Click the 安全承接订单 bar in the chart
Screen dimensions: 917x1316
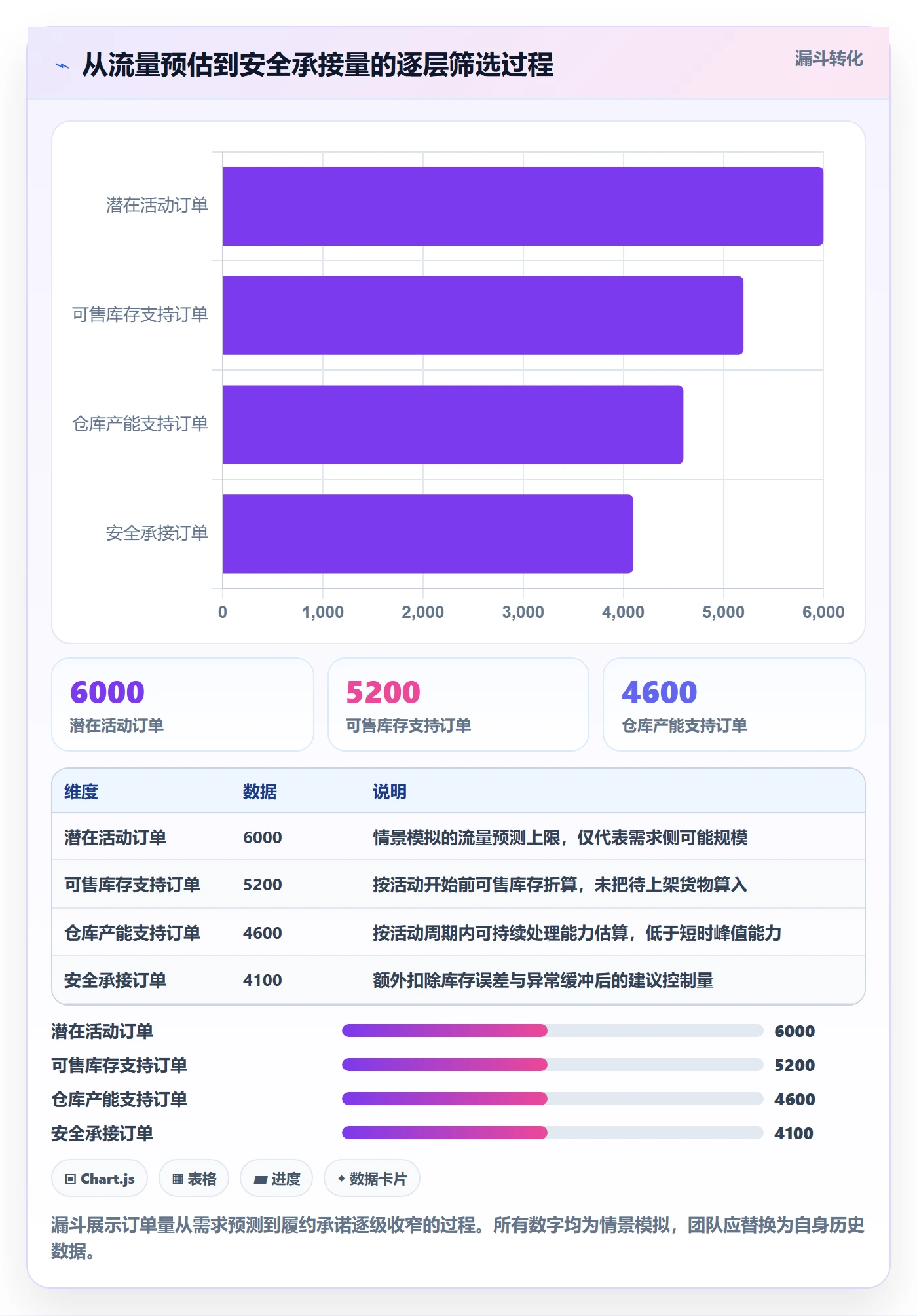pyautogui.click(x=428, y=534)
